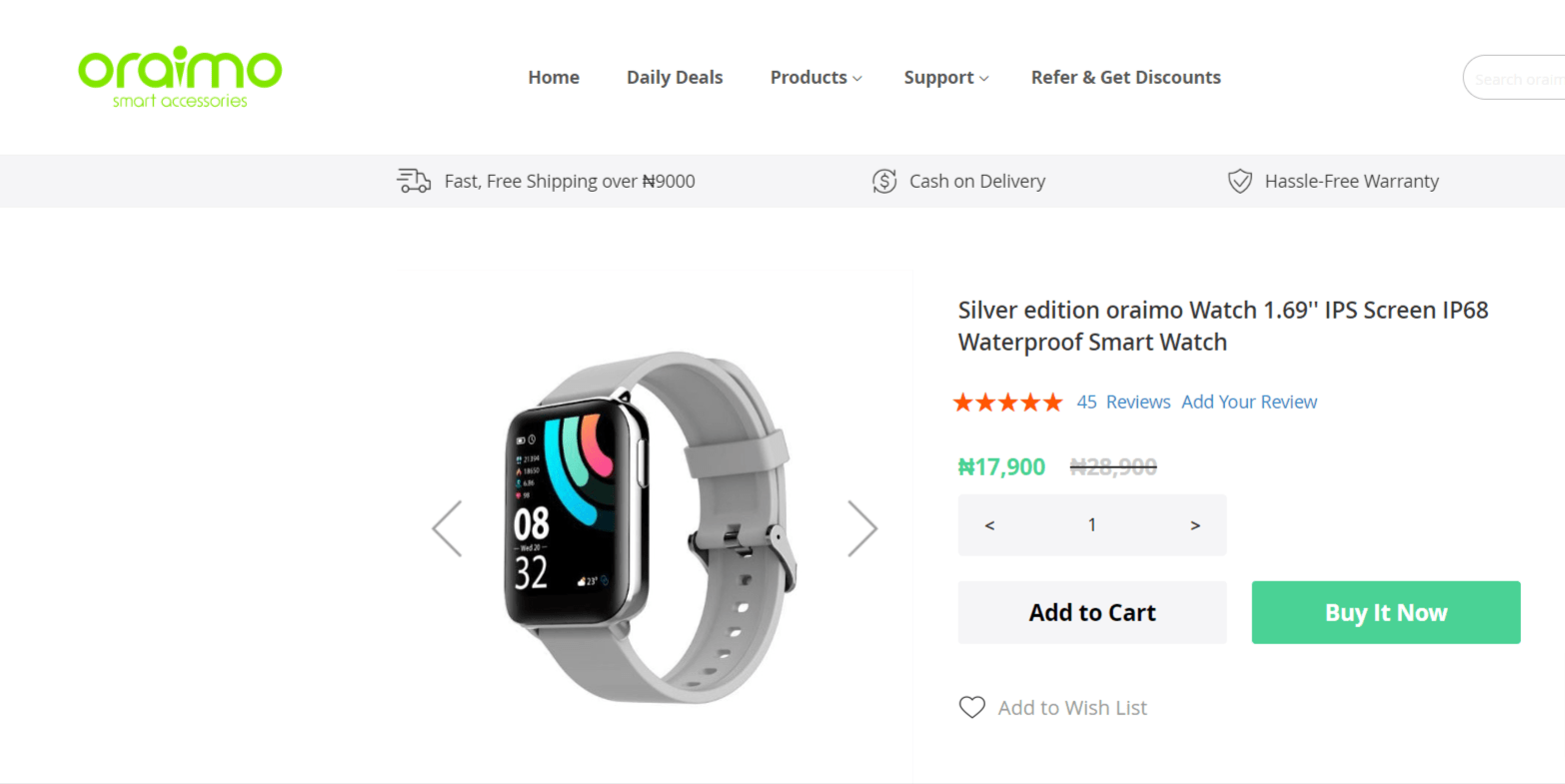1565x784 pixels.
Task: Show the next product image
Action: point(861,527)
